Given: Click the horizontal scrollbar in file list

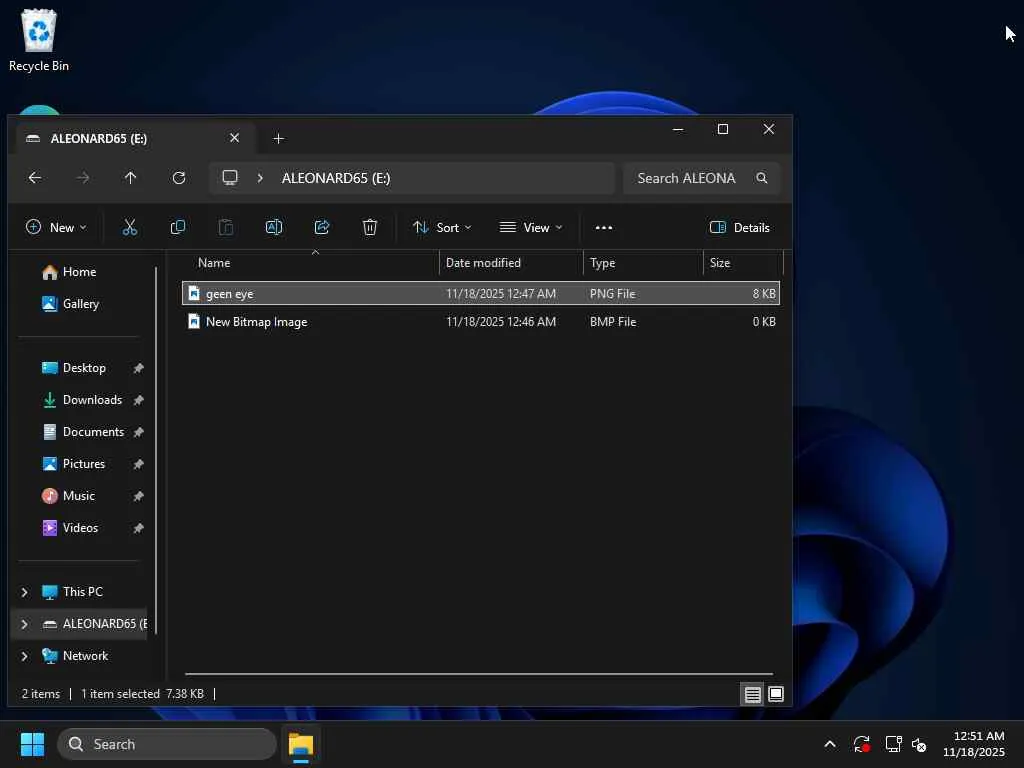Looking at the screenshot, I should point(478,674).
